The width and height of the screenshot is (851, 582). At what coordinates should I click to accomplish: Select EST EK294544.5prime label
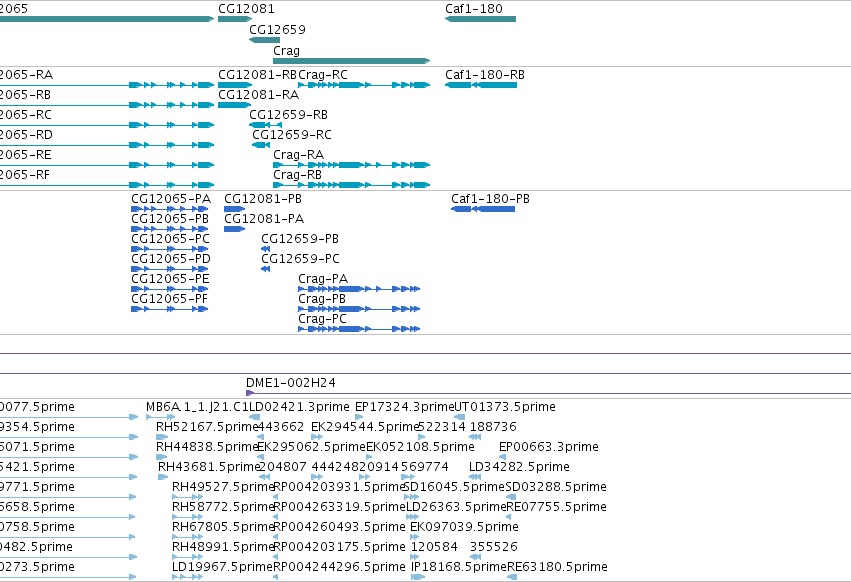pos(365,427)
